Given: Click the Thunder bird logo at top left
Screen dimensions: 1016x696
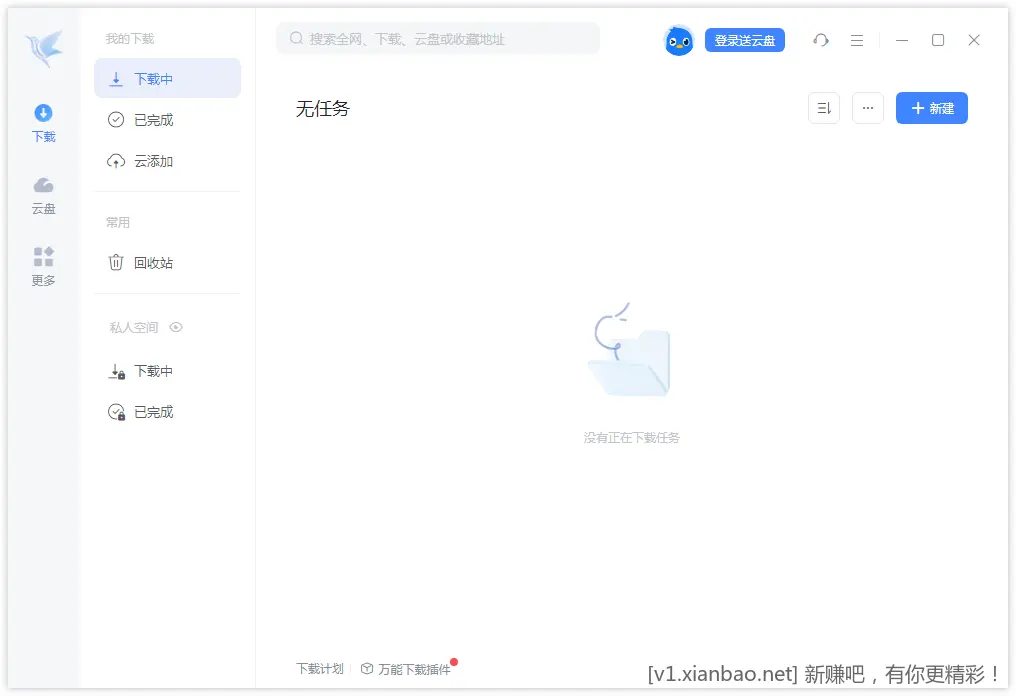Looking at the screenshot, I should point(42,48).
